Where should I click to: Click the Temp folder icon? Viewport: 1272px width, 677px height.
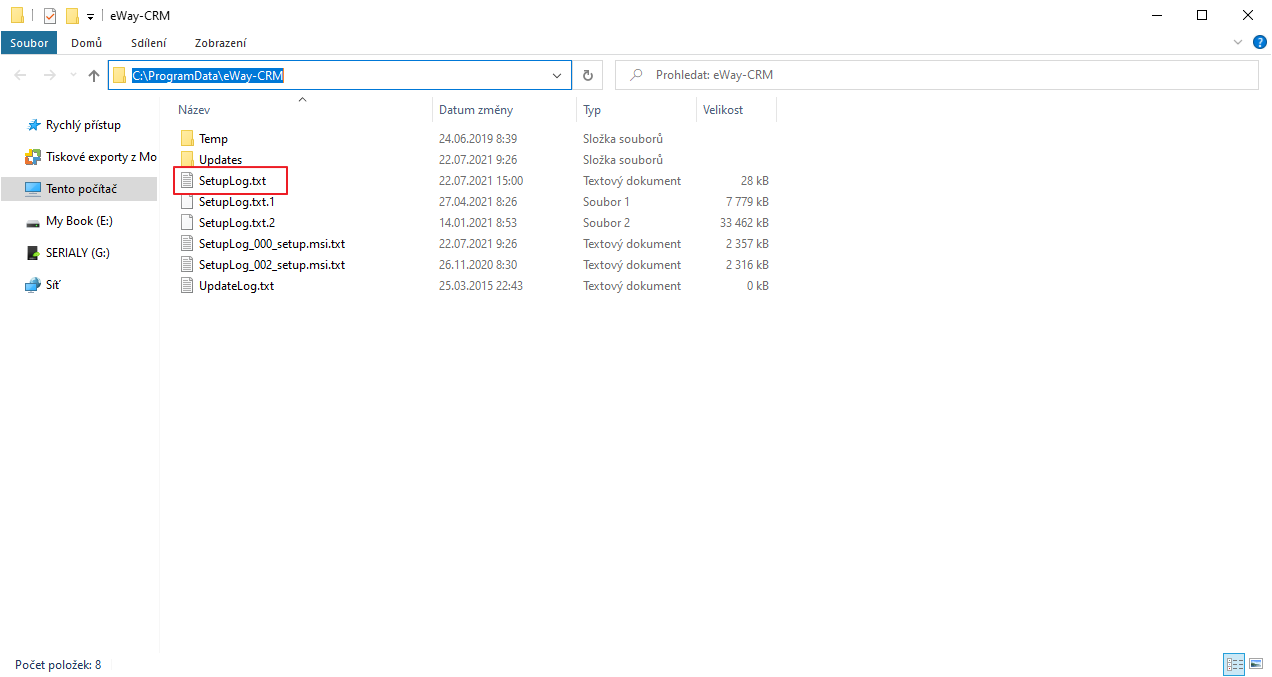click(187, 139)
